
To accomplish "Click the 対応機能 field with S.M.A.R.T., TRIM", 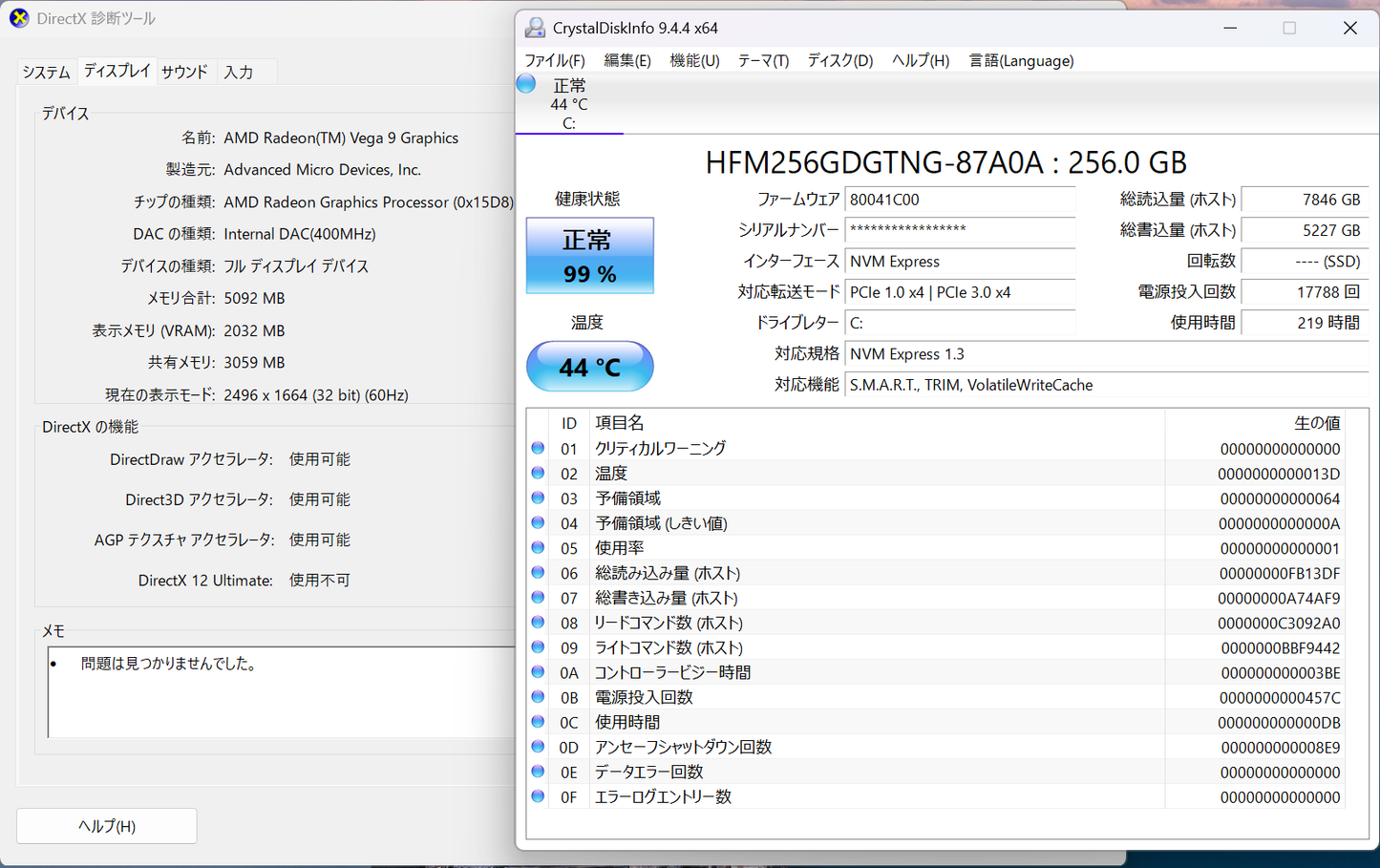I will [1107, 385].
